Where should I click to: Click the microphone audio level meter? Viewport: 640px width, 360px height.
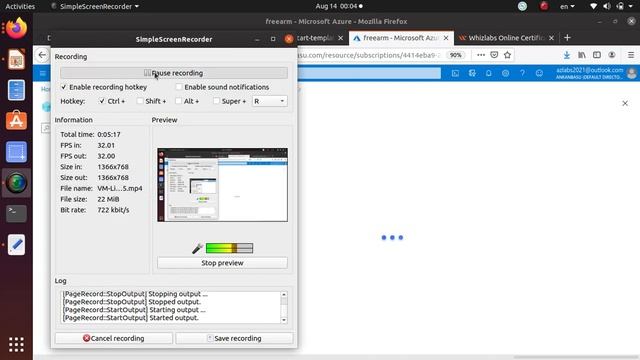pos(229,248)
